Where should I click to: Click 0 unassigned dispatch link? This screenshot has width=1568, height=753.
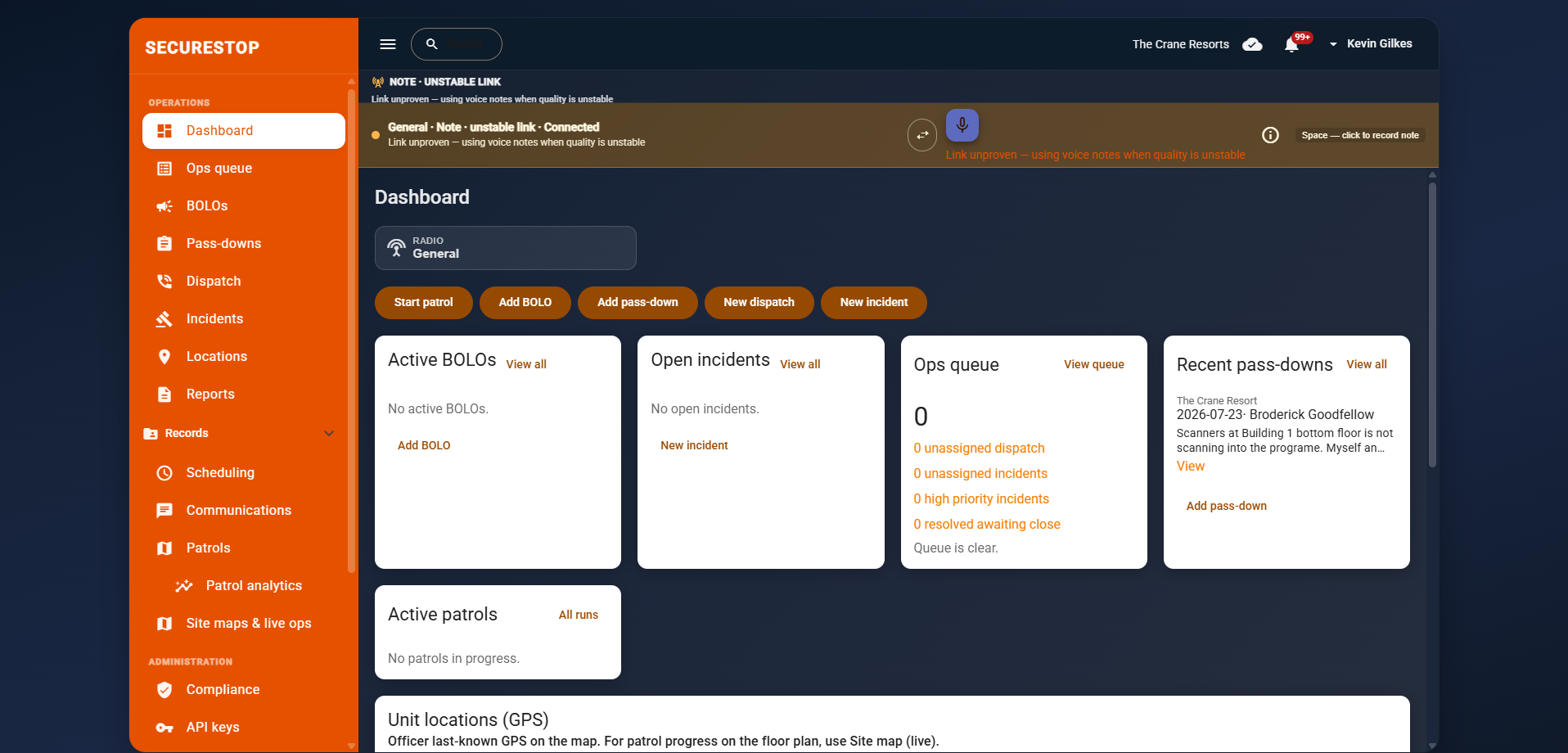pyautogui.click(x=980, y=449)
